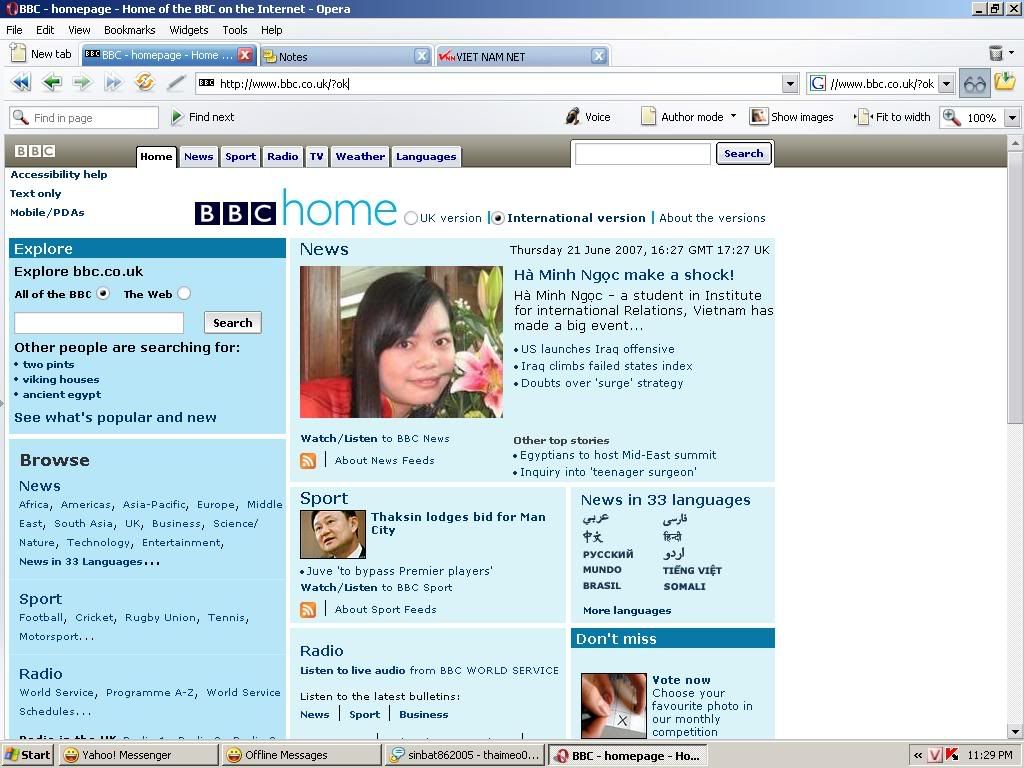1024x768 pixels.
Task: Open the News RSS feed icon
Action: pos(308,460)
